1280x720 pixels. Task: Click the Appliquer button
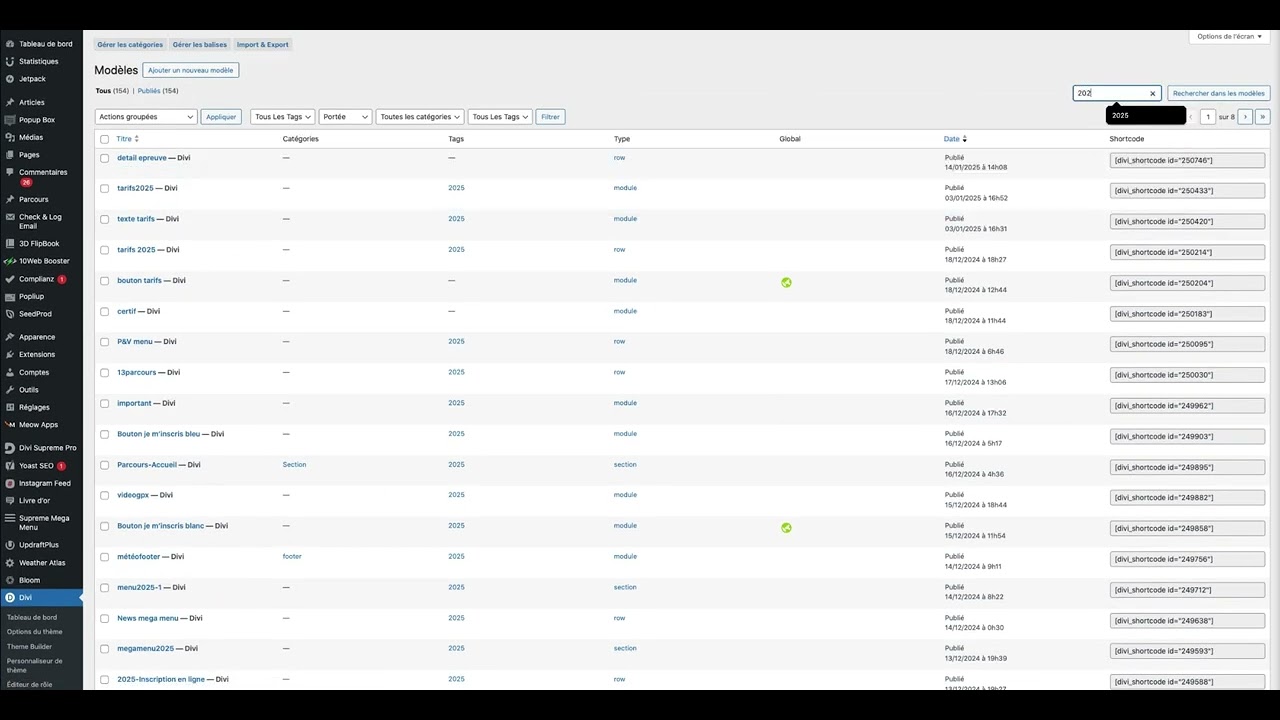point(221,117)
